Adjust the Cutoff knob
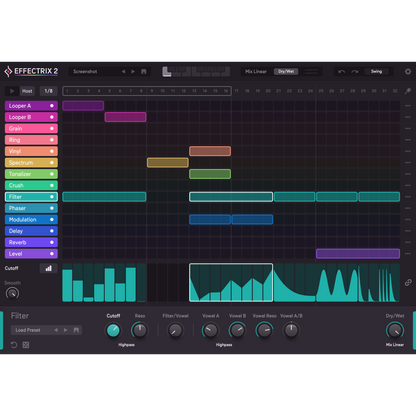The width and height of the screenshot is (416, 416). 113,330
